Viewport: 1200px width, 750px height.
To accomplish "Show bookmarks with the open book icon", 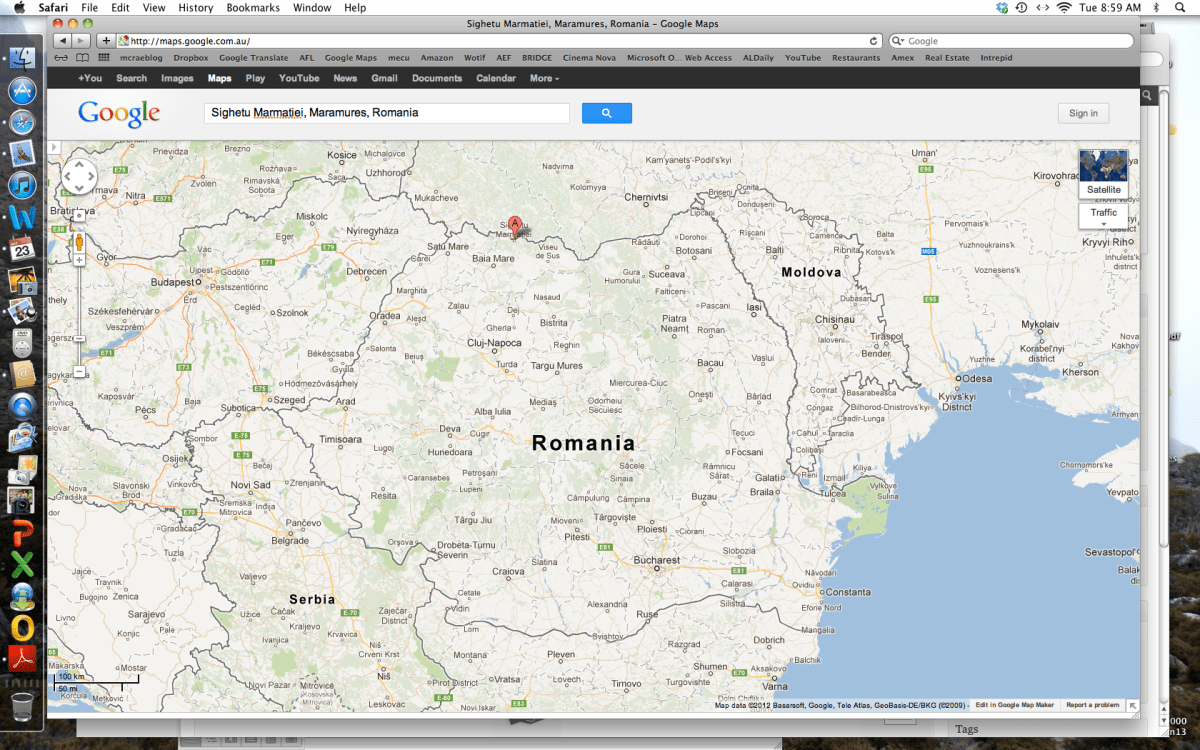I will 82,58.
